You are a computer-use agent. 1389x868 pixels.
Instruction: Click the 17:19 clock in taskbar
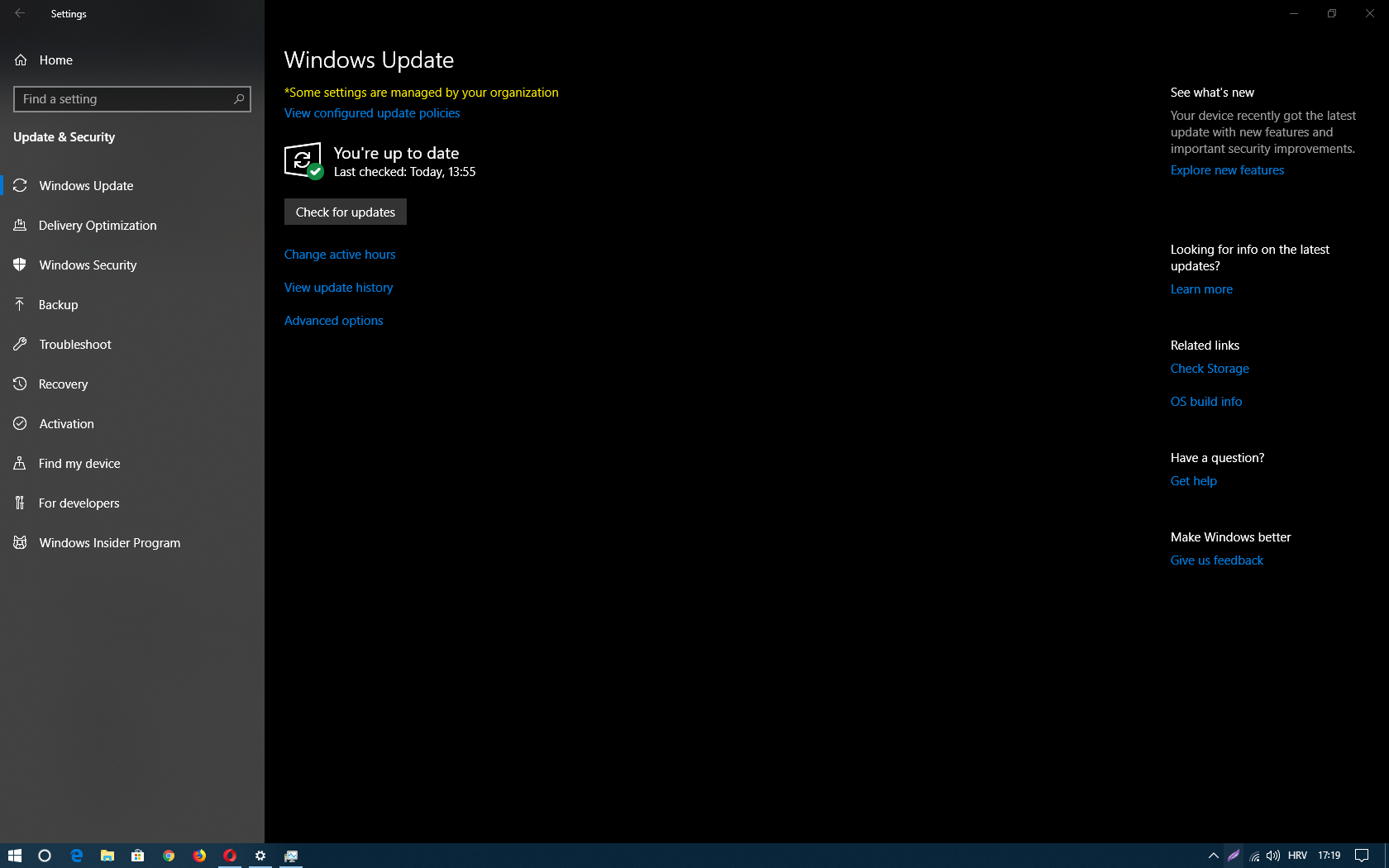point(1329,856)
